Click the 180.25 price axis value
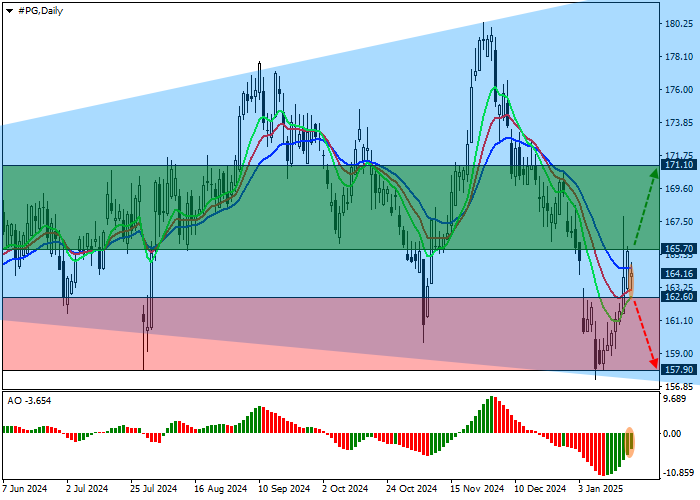The width and height of the screenshot is (700, 500). [679, 24]
